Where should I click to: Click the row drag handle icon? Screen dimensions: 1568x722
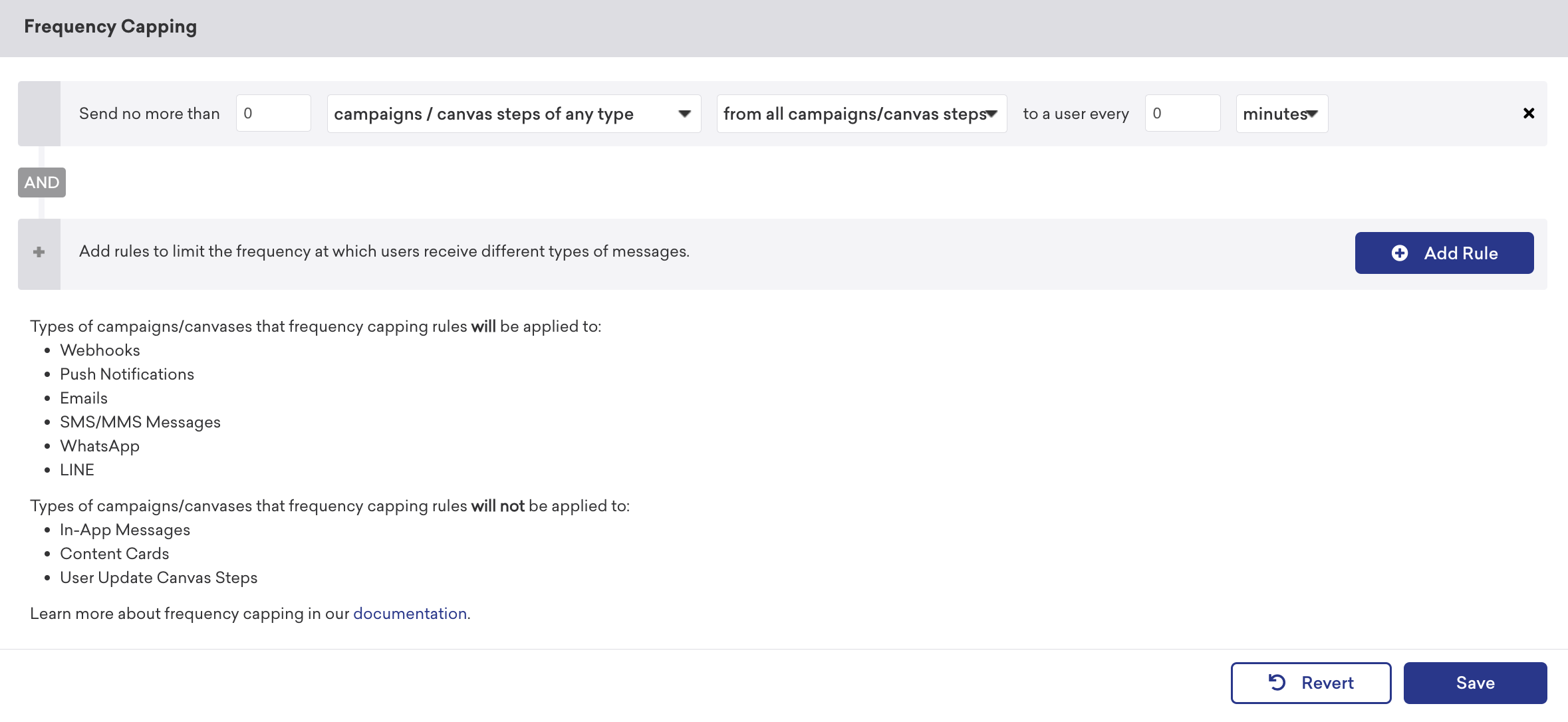(x=40, y=113)
